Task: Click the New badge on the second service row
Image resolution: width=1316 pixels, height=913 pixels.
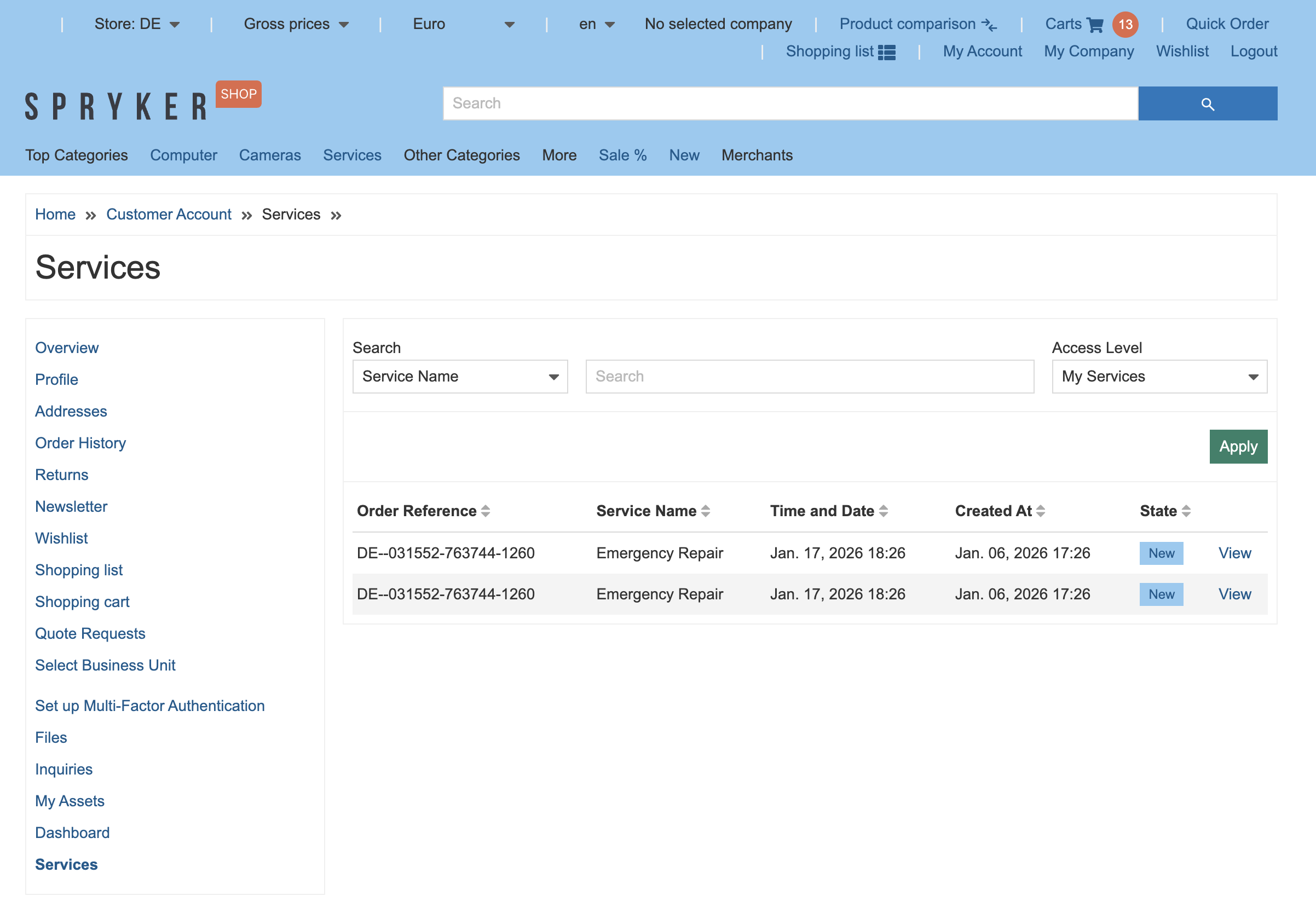Action: coord(1161,594)
